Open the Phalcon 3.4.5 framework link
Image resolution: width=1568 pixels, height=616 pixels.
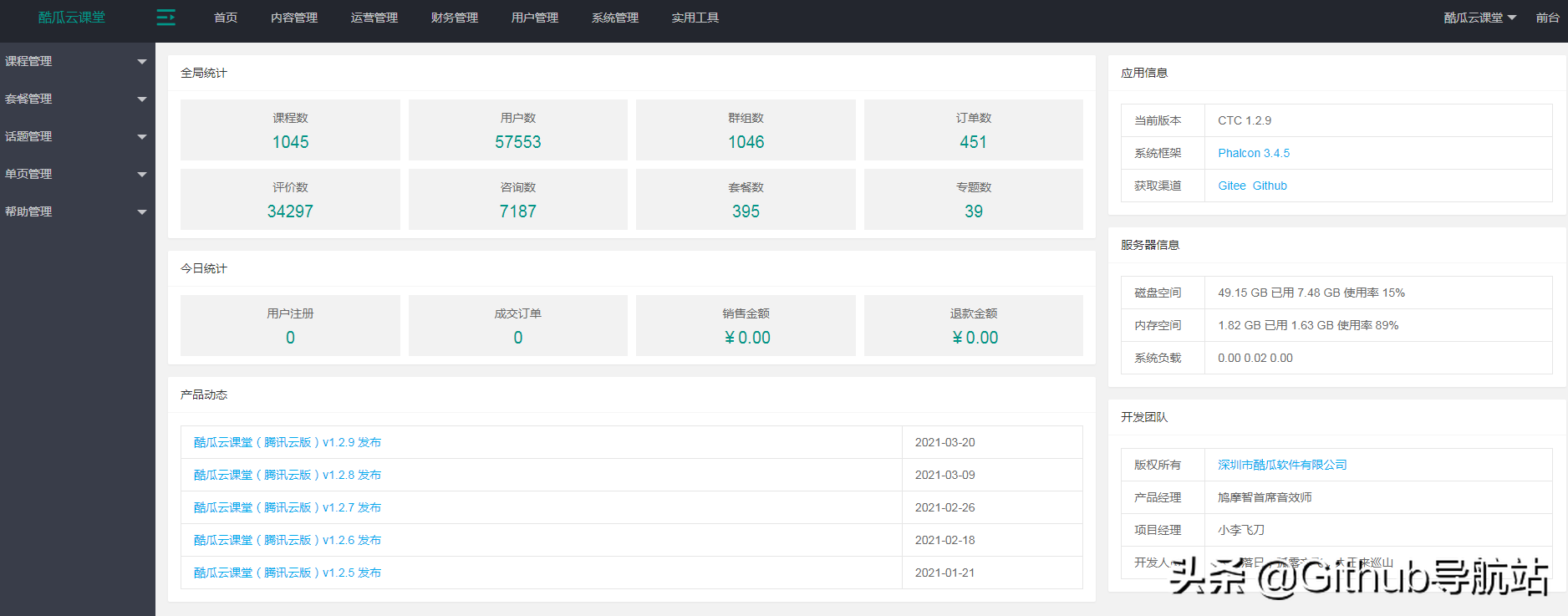pyautogui.click(x=1254, y=153)
